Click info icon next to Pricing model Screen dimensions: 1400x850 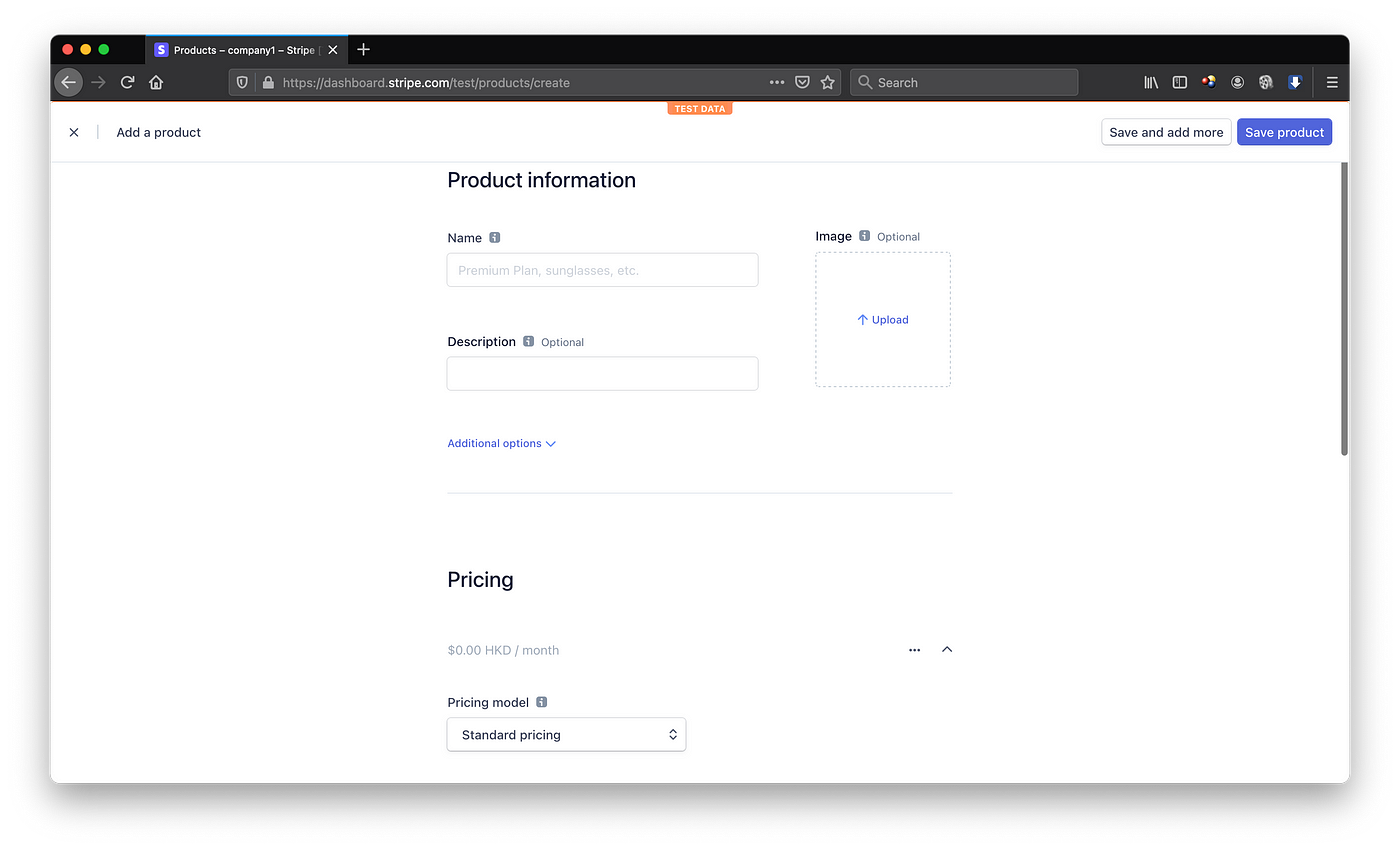pos(541,702)
